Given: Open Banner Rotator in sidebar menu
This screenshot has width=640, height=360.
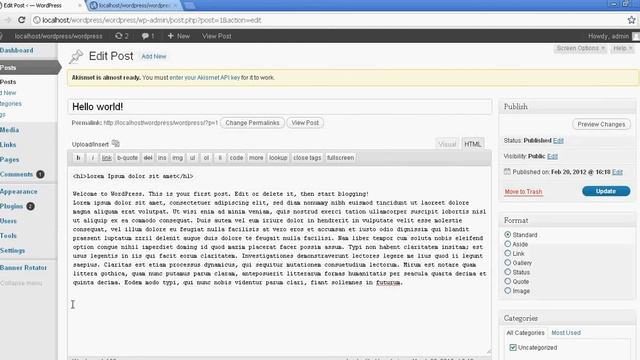Looking at the screenshot, I should (23, 268).
